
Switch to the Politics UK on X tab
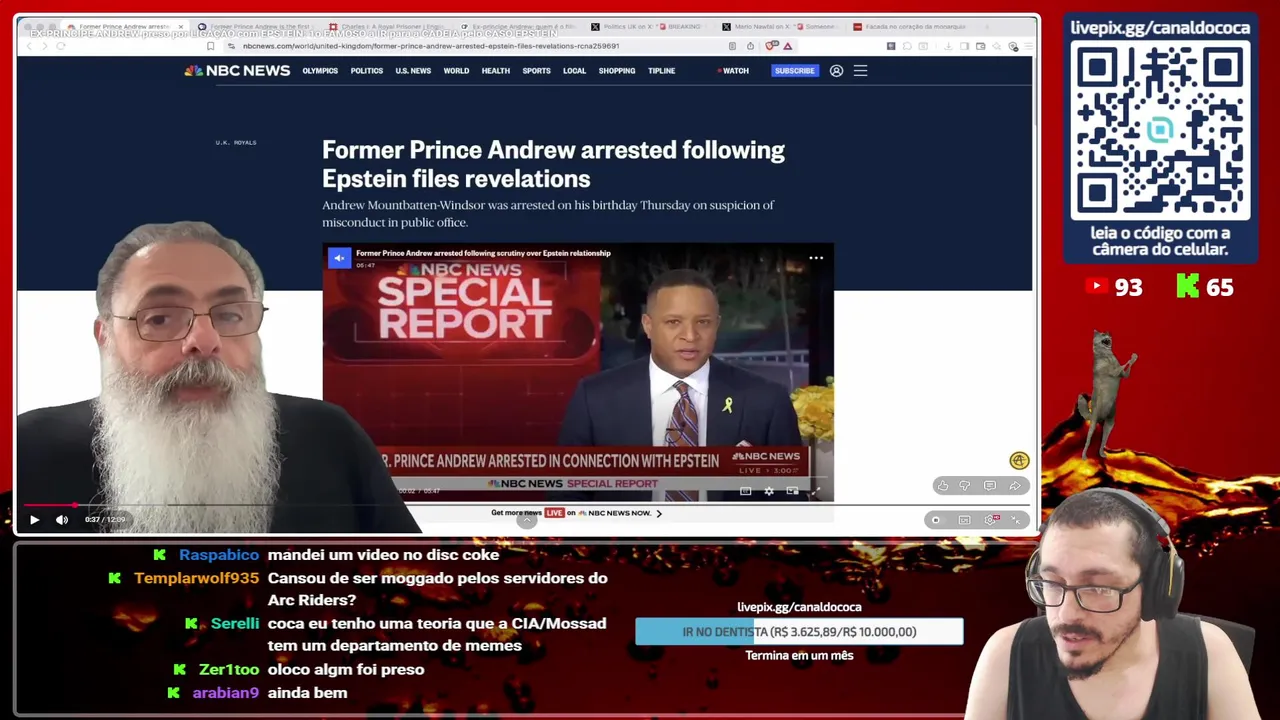648,27
